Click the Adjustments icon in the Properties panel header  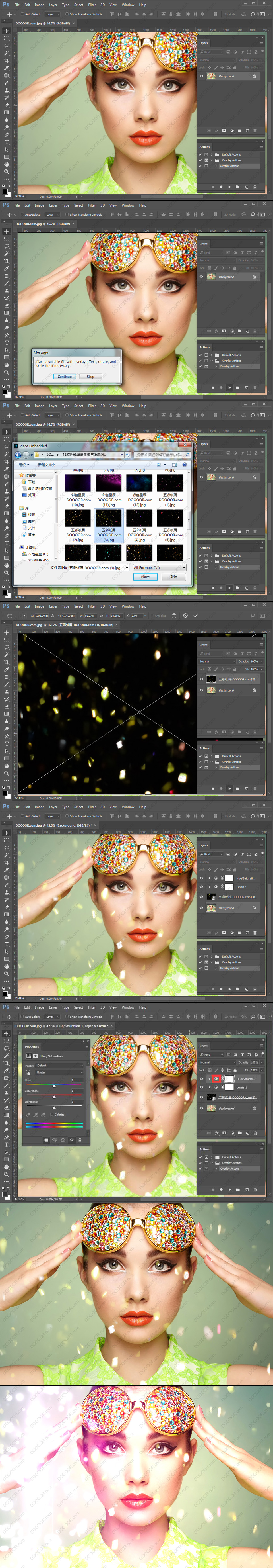[28, 1056]
